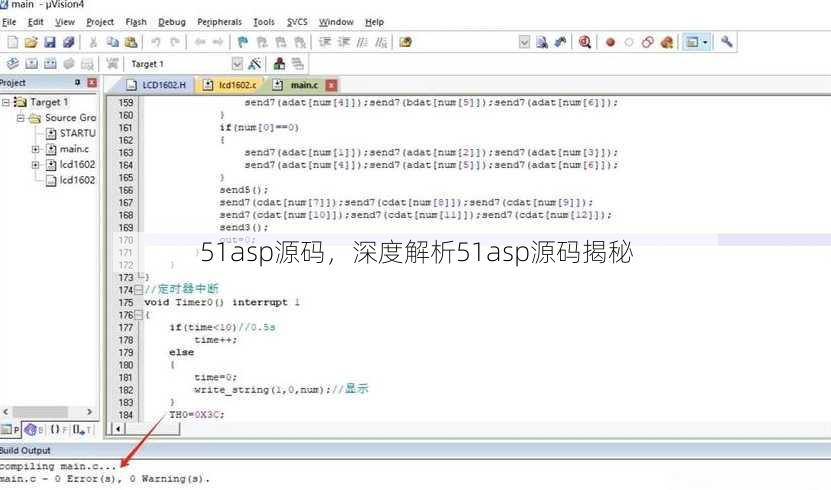Switch to the Templates tab in project panel

tap(83, 430)
